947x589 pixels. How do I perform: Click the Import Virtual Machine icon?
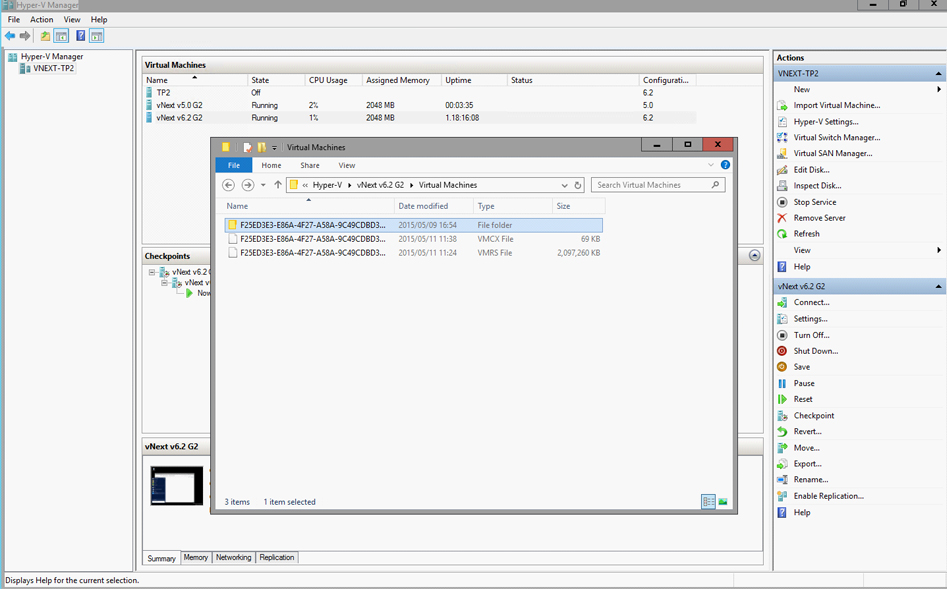(x=782, y=105)
